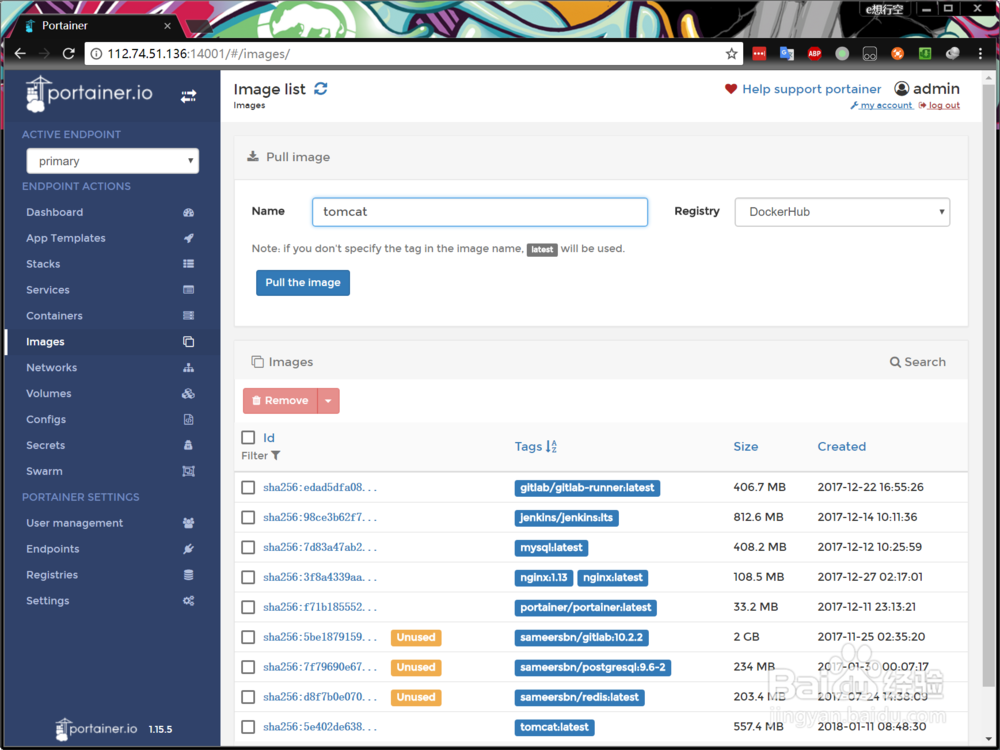
Task: Click the User management people icon
Action: [188, 523]
